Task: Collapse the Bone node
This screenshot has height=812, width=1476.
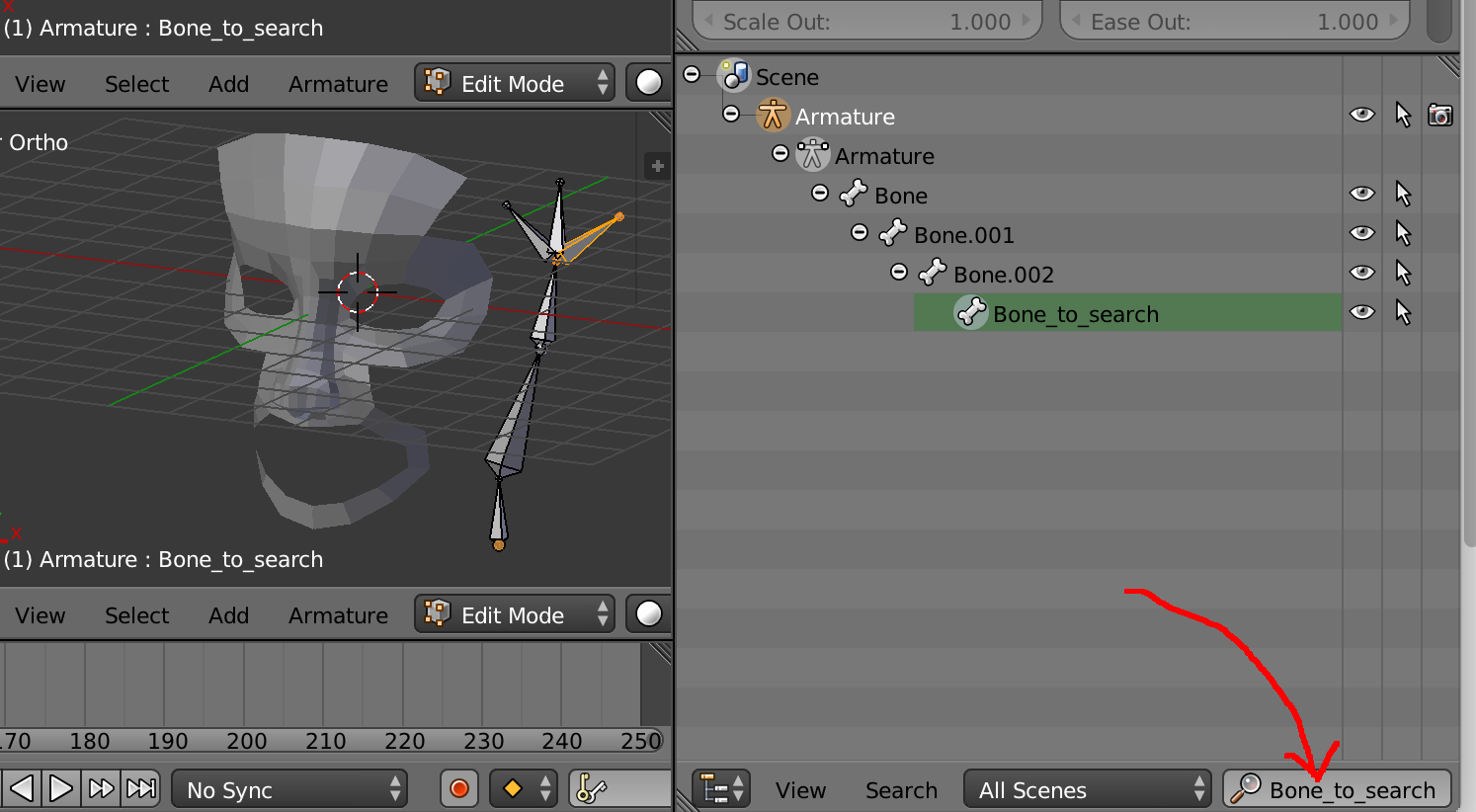Action: coord(820,193)
